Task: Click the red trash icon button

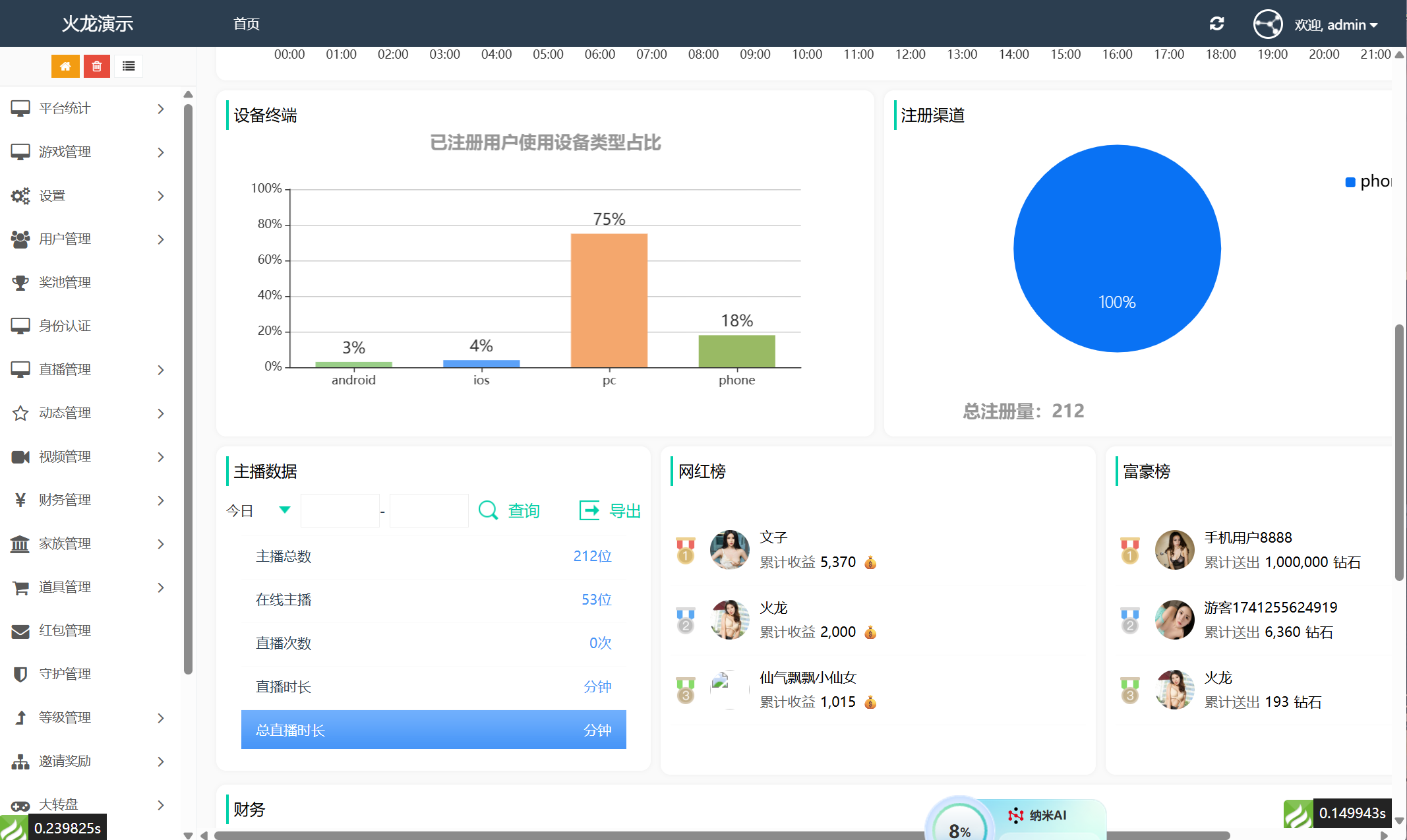Action: [x=97, y=66]
